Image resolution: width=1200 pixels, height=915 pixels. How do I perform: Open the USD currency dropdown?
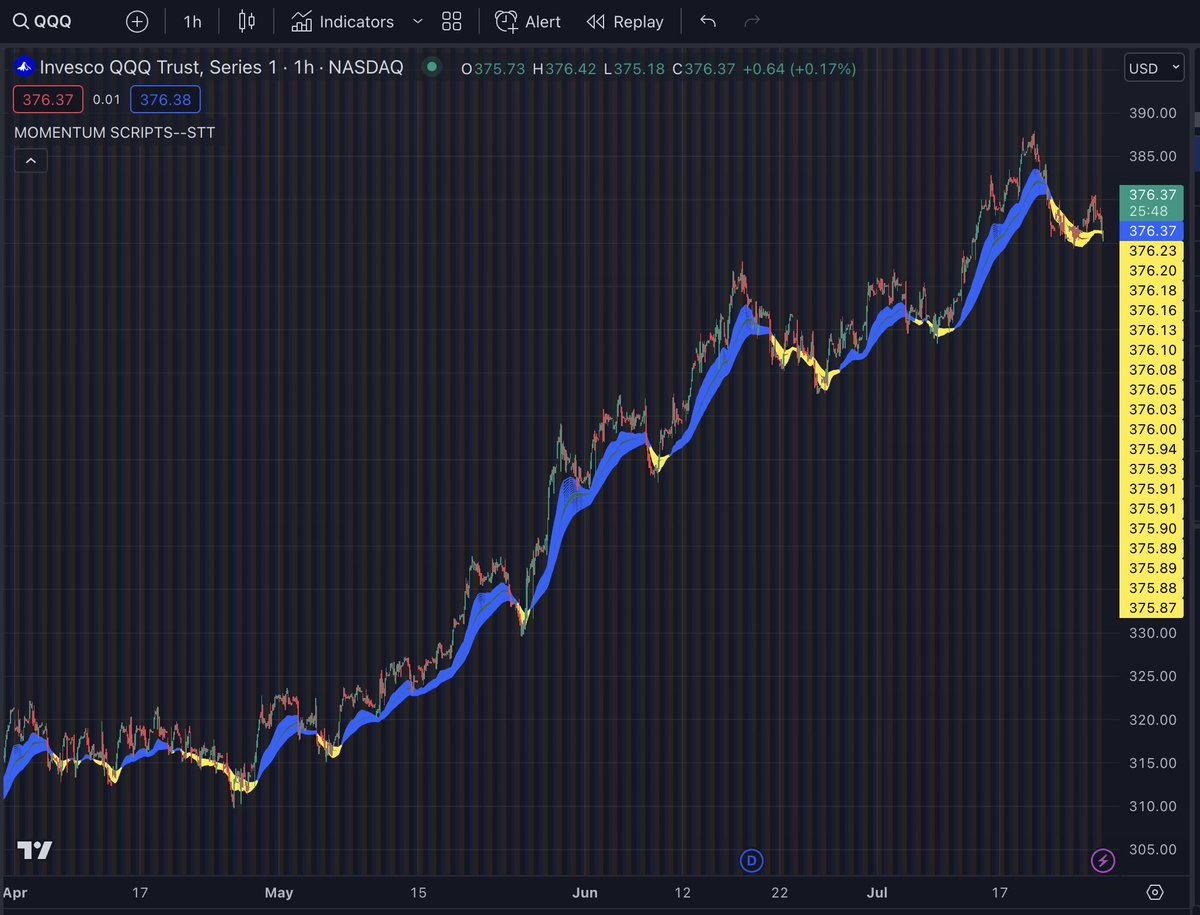pyautogui.click(x=1153, y=68)
